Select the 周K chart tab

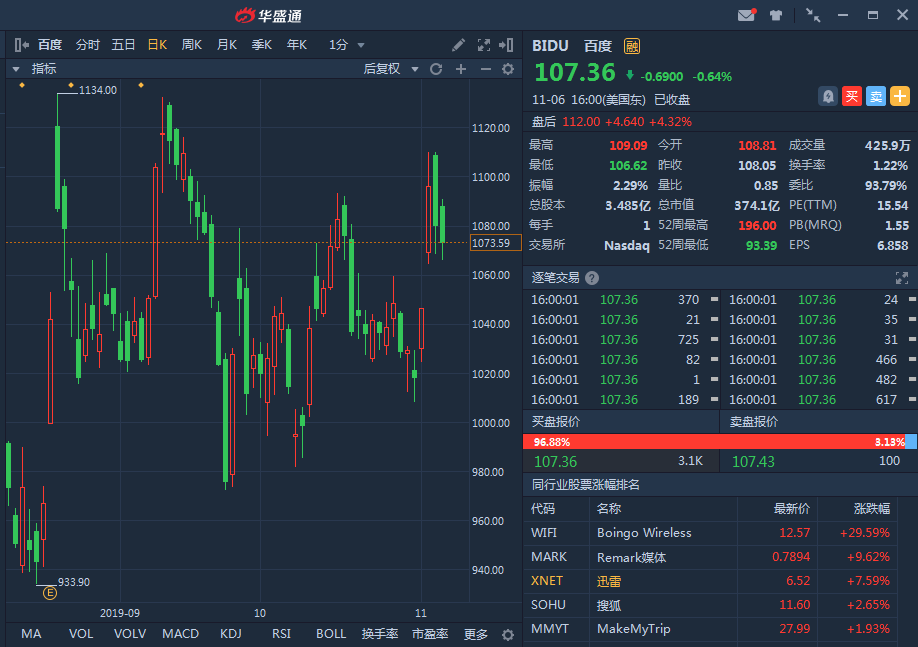tap(191, 45)
